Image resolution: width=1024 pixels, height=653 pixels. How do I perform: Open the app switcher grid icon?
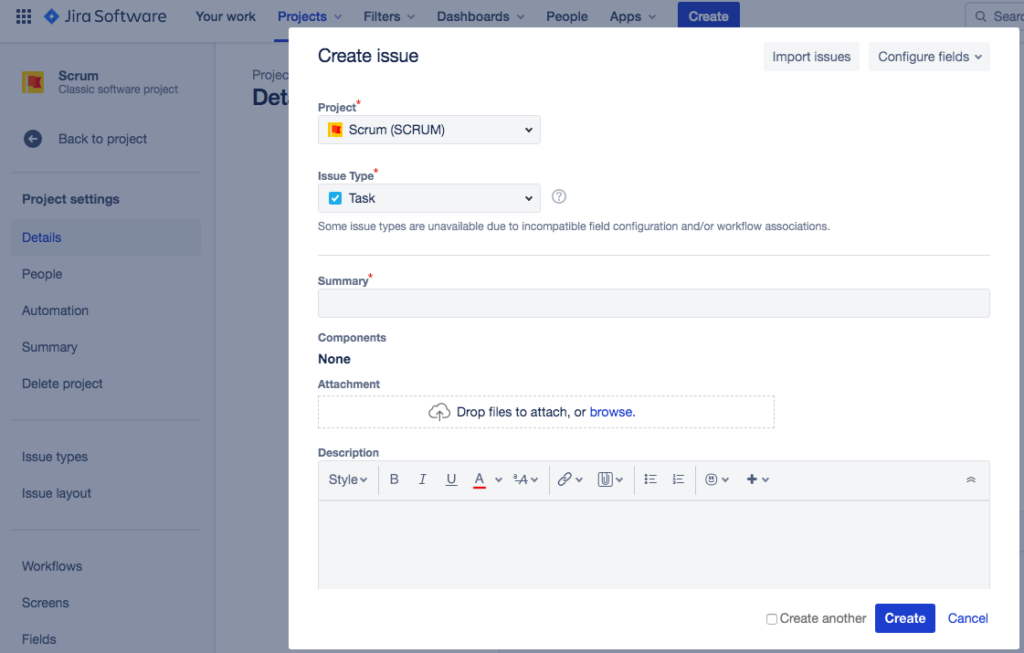click(x=22, y=15)
